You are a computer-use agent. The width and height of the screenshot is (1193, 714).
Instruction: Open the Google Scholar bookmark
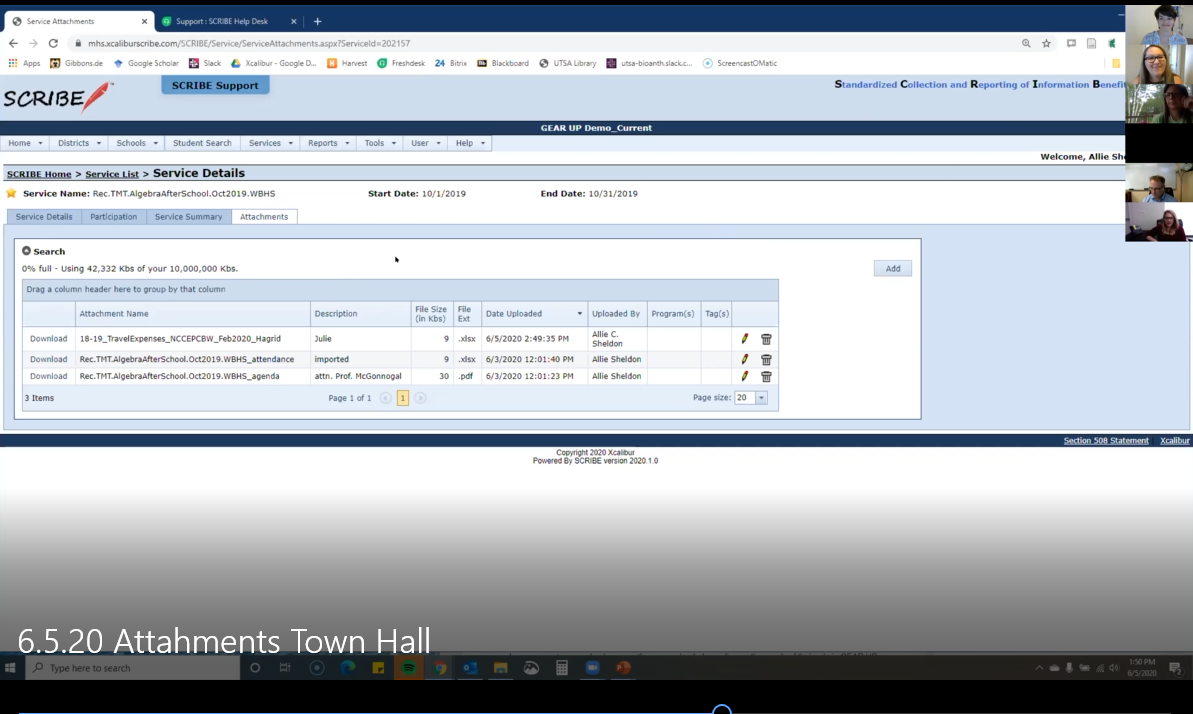[x=146, y=63]
